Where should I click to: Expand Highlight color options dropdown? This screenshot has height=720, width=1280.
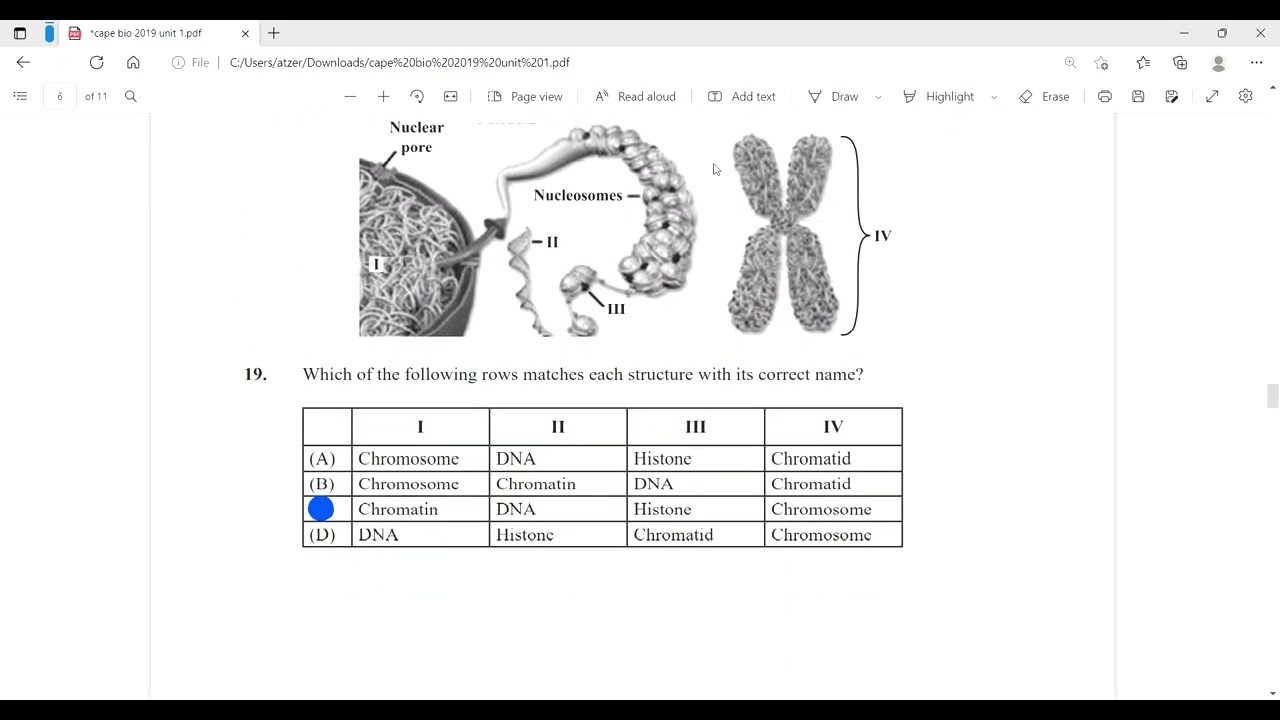coord(994,97)
